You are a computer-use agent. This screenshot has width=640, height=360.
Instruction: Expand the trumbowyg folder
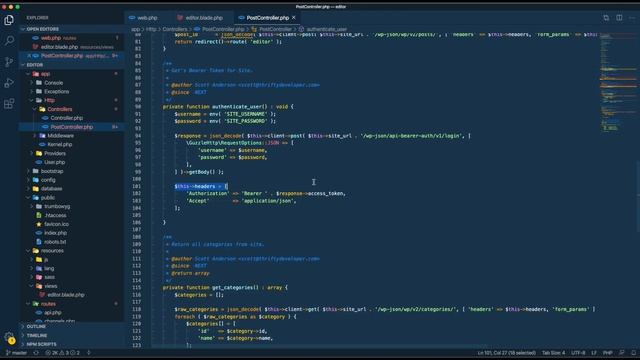[x=57, y=207]
